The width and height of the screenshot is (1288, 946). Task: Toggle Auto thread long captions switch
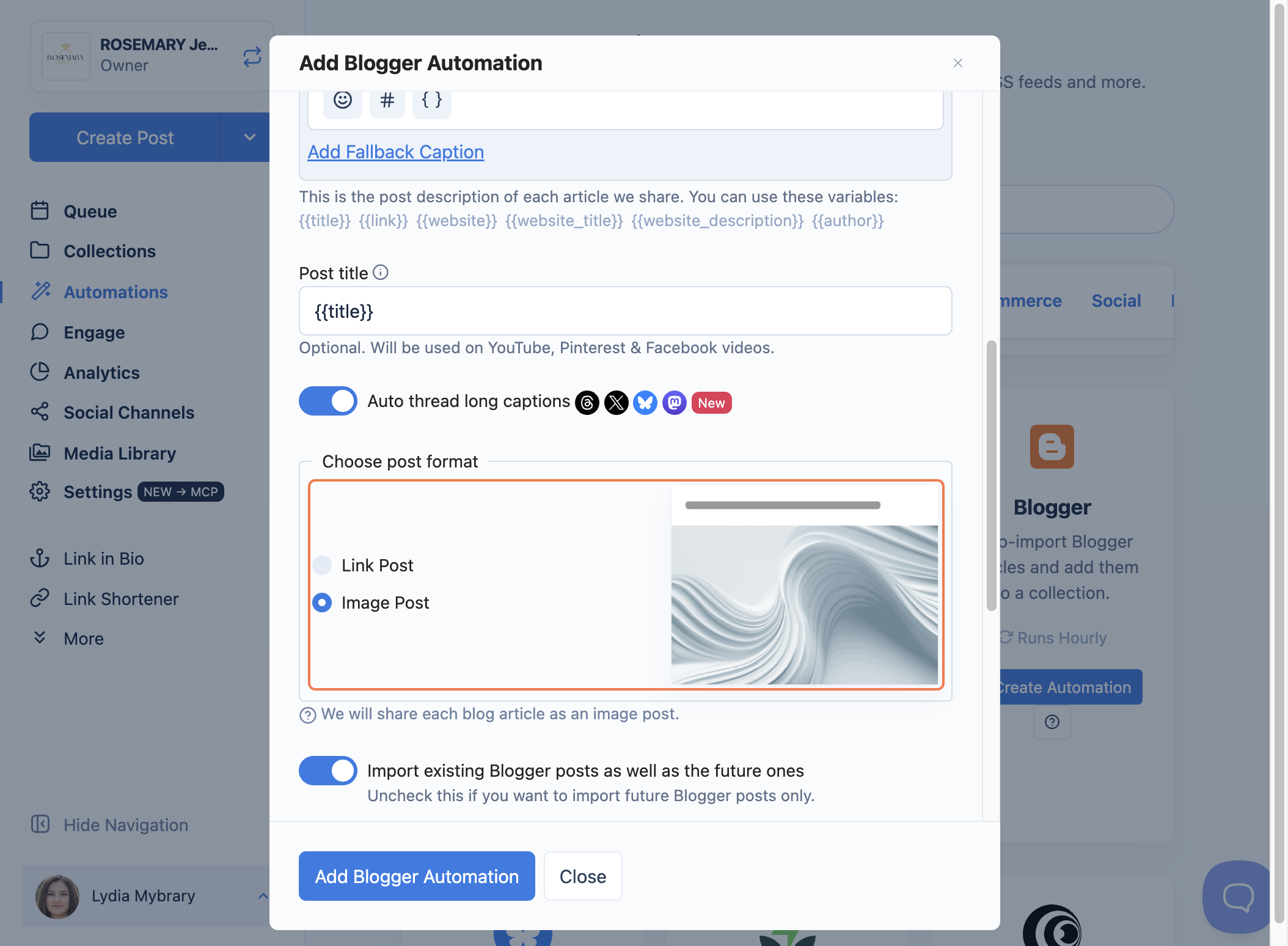coord(328,401)
